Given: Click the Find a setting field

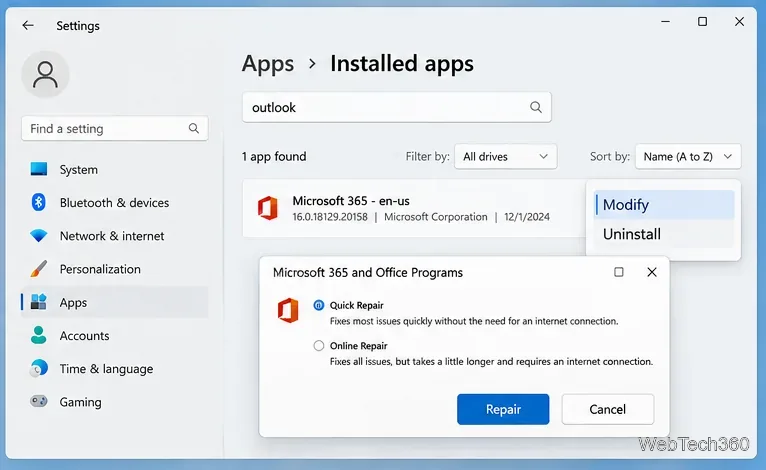Looking at the screenshot, I should tap(115, 128).
